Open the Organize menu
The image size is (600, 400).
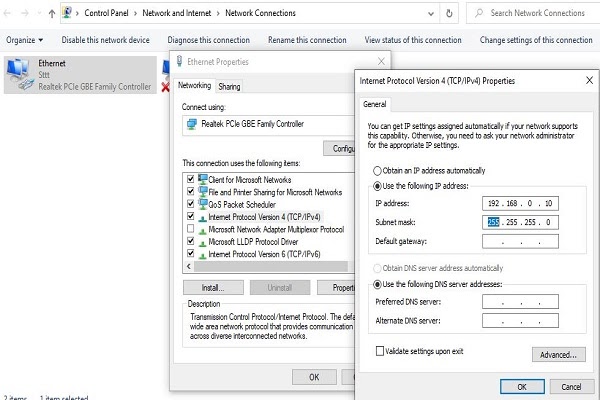click(24, 40)
